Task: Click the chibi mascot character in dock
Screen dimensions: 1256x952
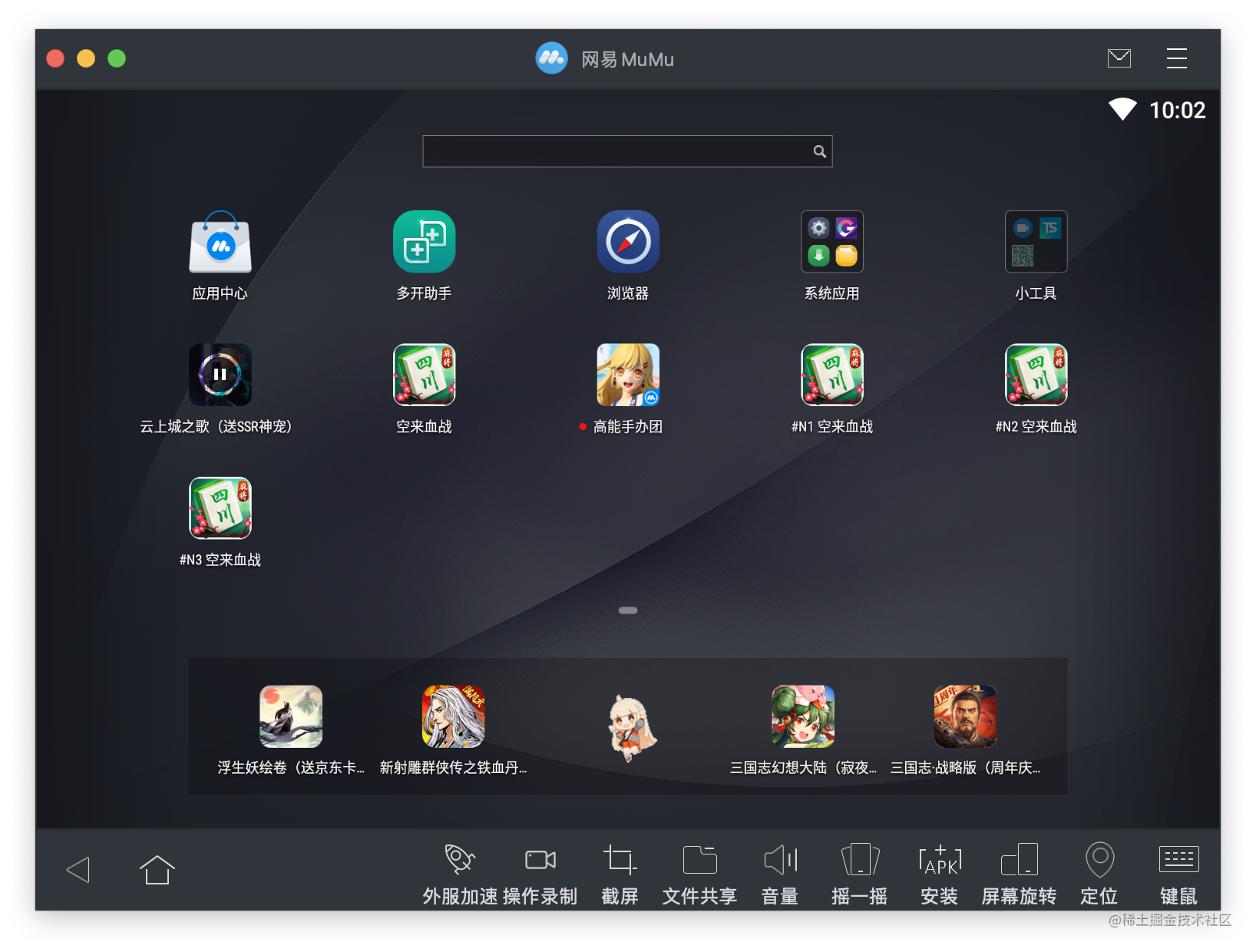Action: tap(632, 728)
